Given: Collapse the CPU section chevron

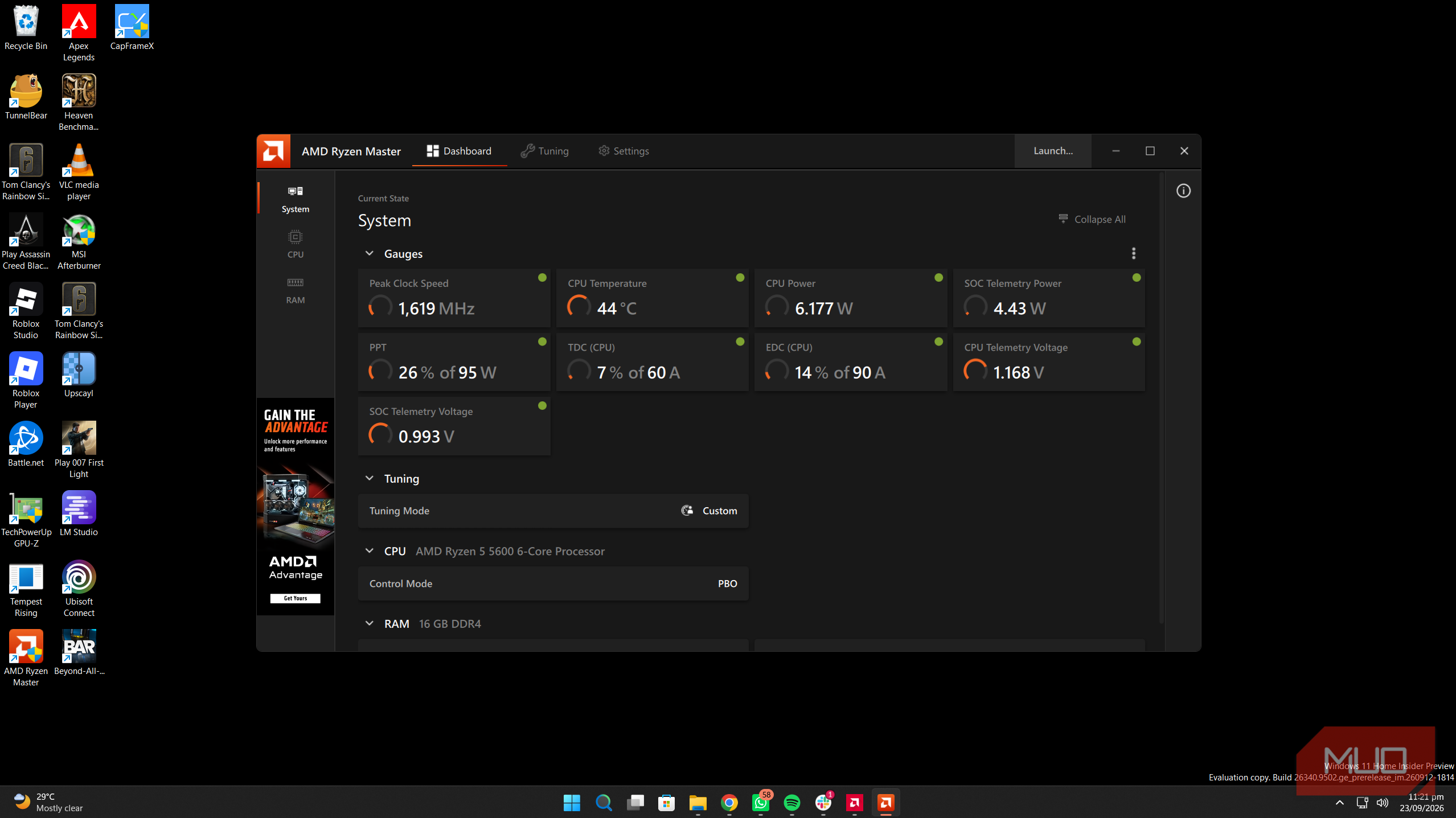Looking at the screenshot, I should 369,550.
